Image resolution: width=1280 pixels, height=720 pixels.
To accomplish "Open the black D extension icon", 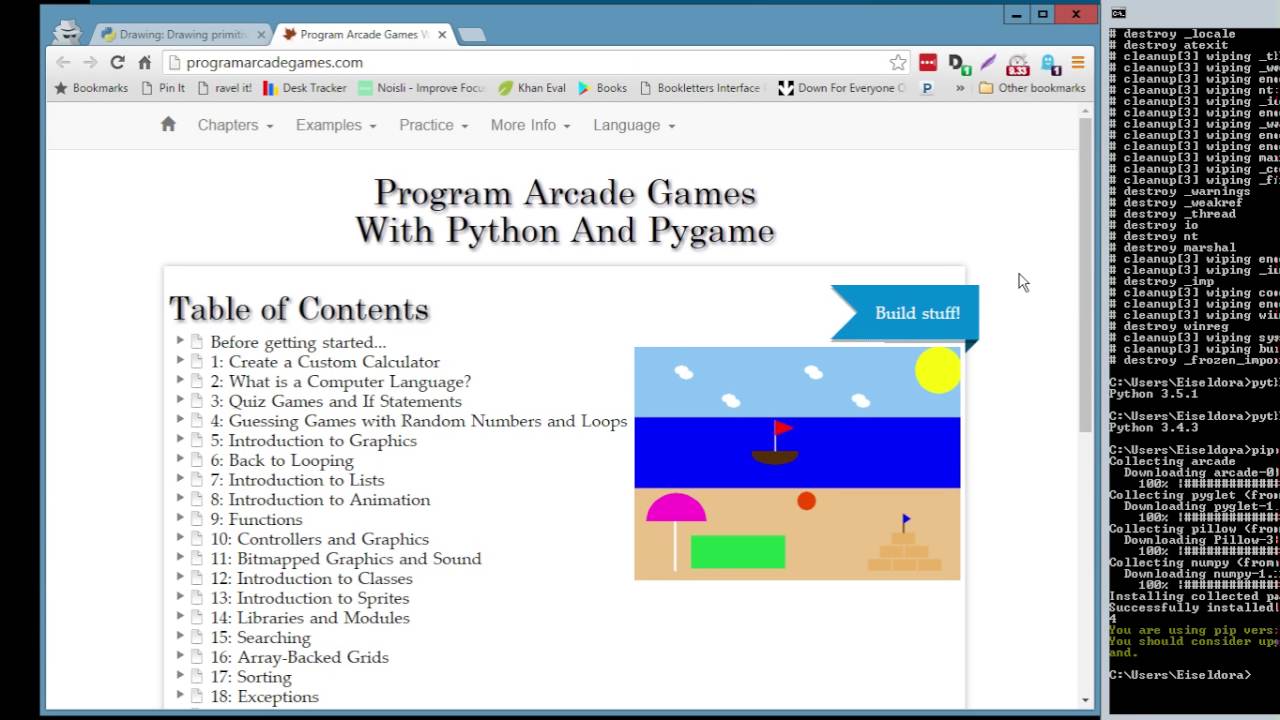I will 958,64.
